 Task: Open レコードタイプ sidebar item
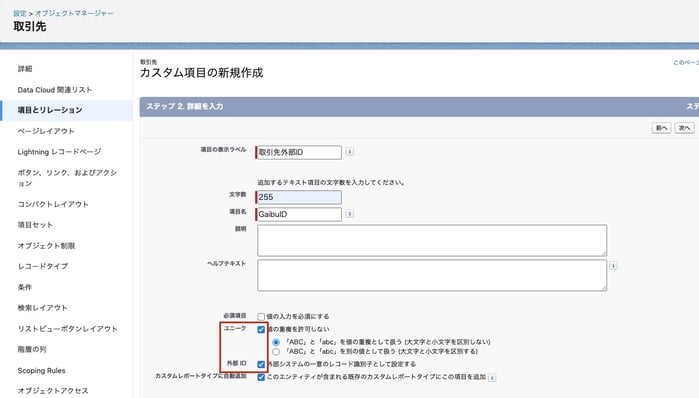click(43, 266)
